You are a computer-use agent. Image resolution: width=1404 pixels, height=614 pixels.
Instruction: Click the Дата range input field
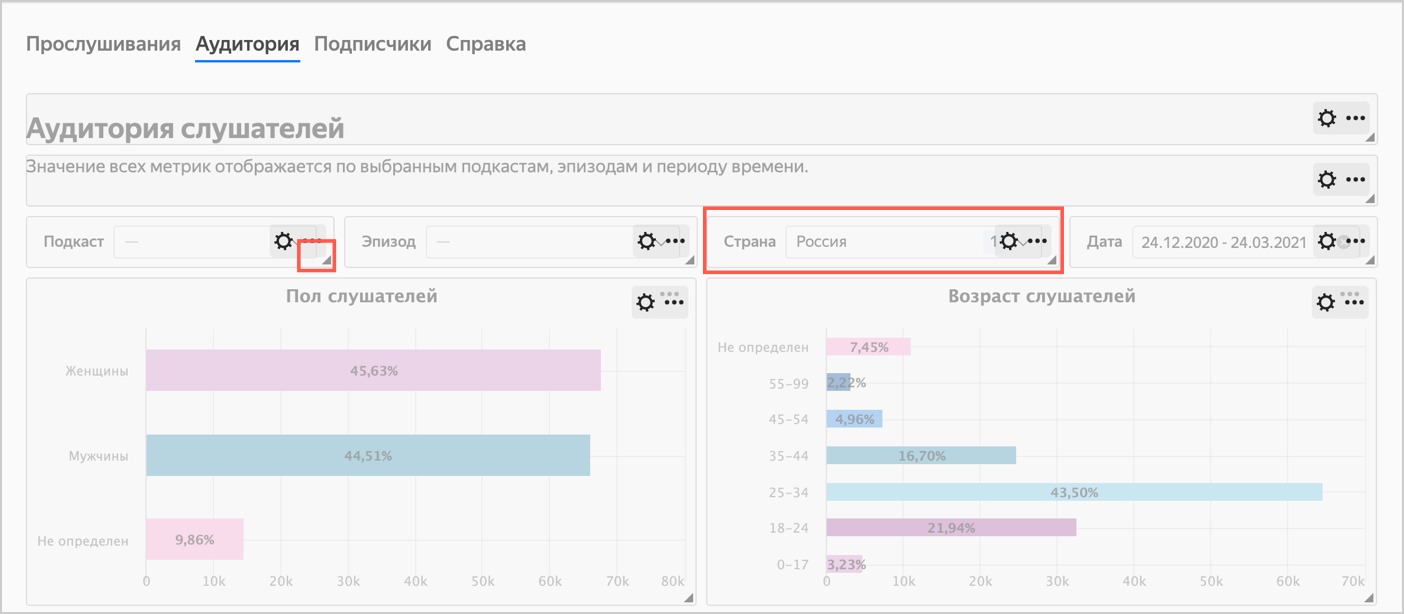pos(1220,242)
